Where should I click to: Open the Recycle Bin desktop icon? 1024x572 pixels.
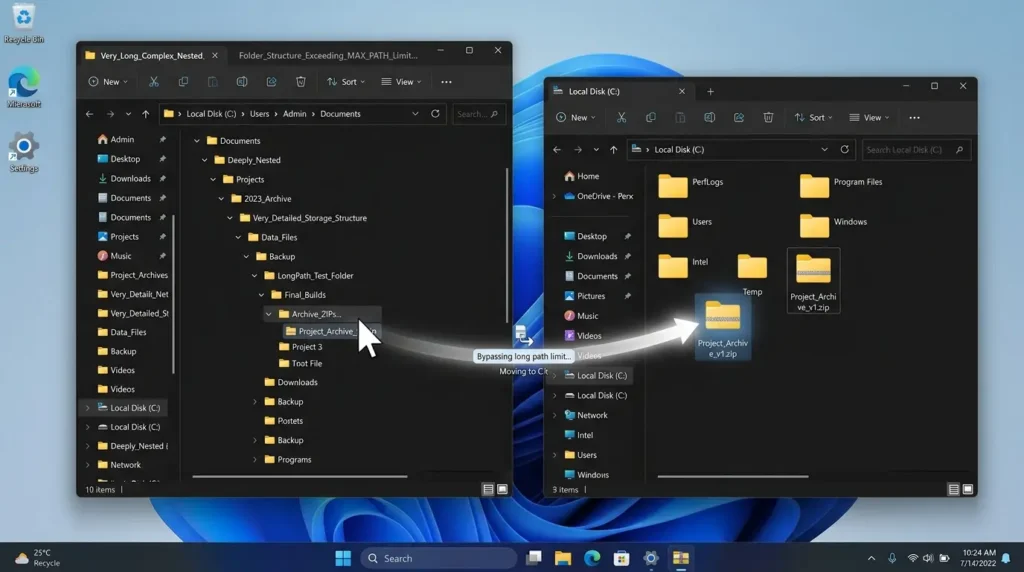pyautogui.click(x=24, y=24)
